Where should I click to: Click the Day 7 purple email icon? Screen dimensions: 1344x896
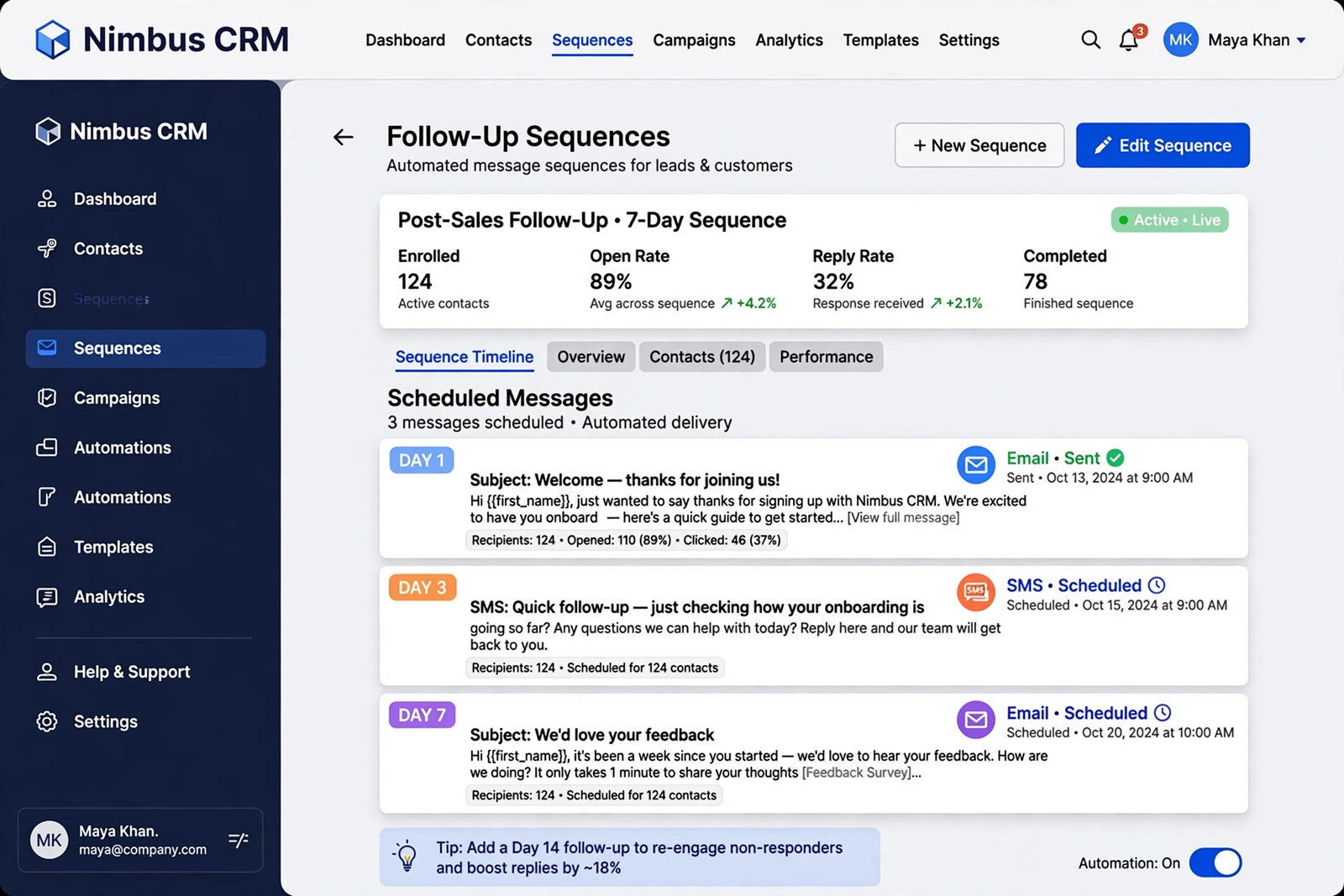click(x=976, y=720)
